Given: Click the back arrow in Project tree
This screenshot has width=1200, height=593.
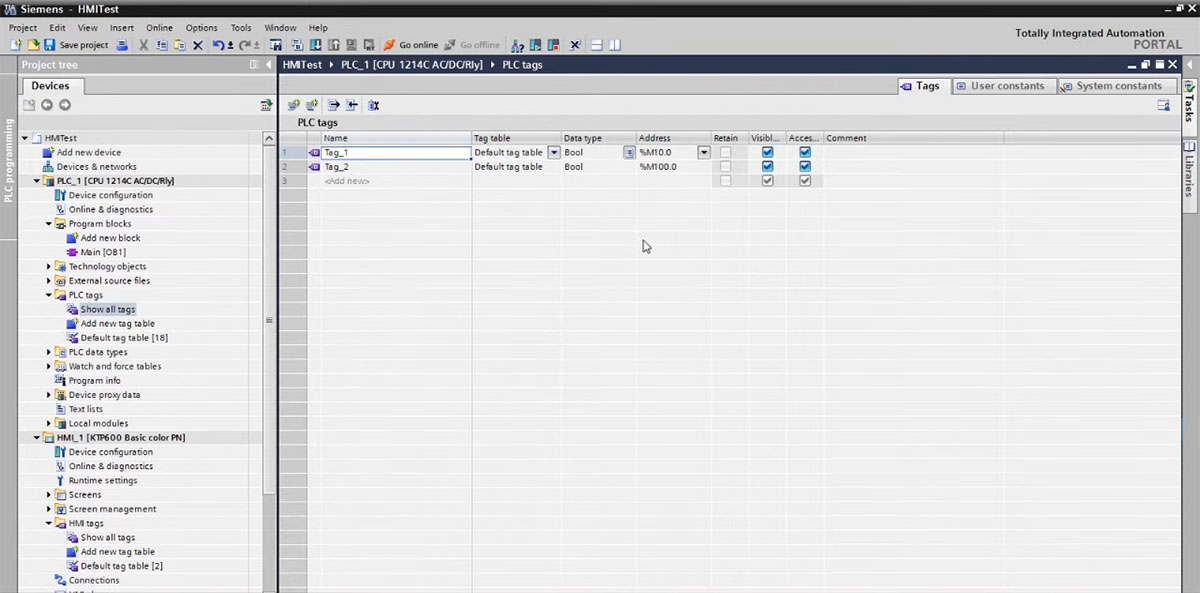Looking at the screenshot, I should pos(46,105).
